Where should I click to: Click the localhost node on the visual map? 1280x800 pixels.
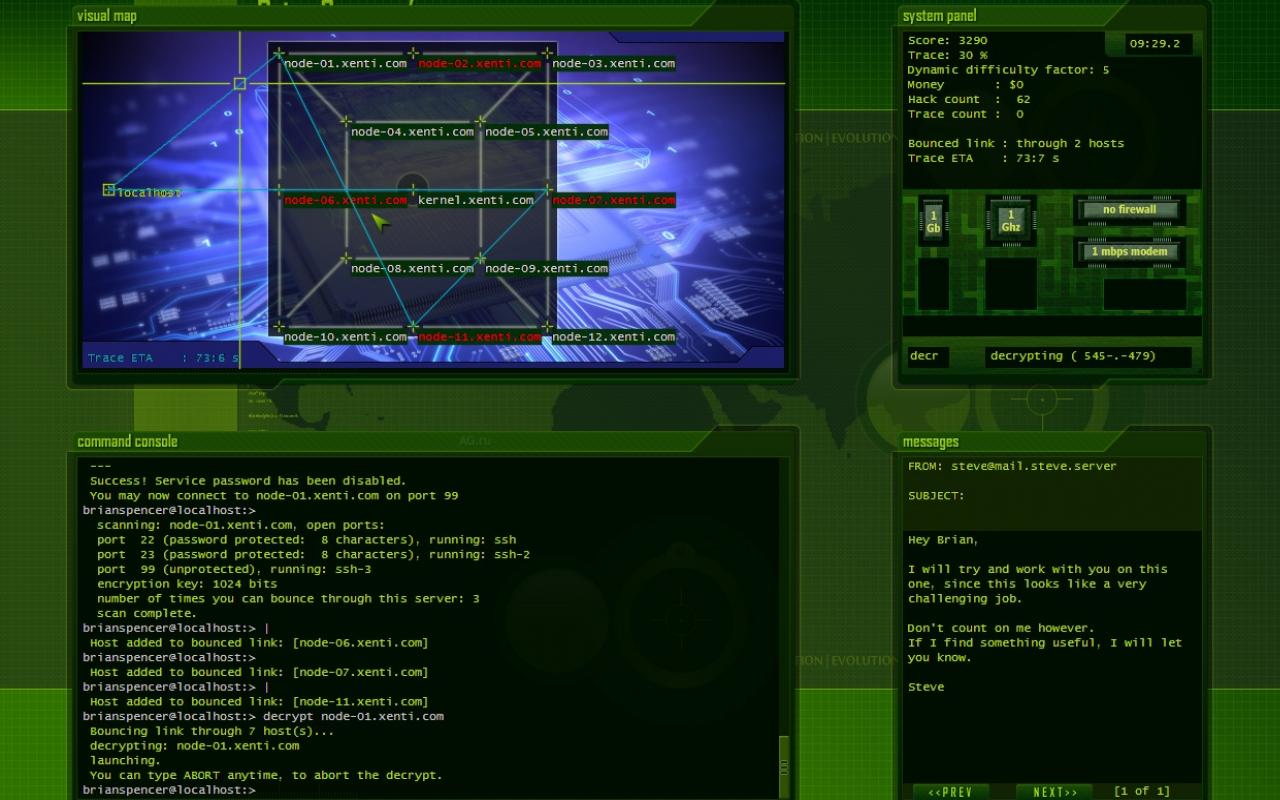click(109, 190)
